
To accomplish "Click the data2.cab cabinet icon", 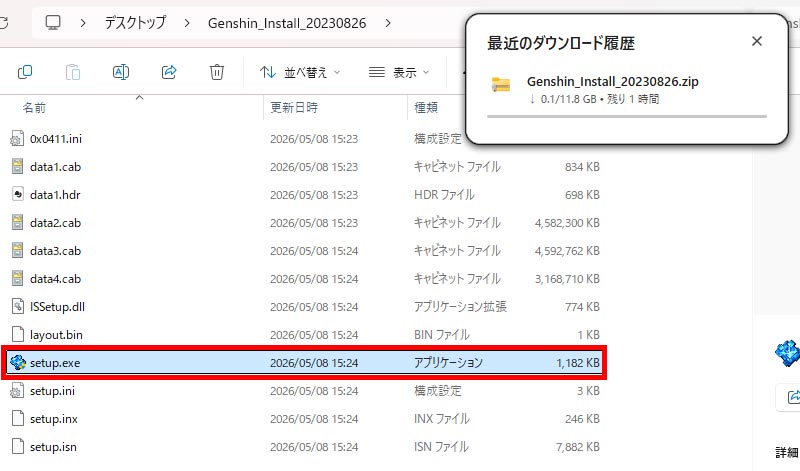I will coord(17,222).
